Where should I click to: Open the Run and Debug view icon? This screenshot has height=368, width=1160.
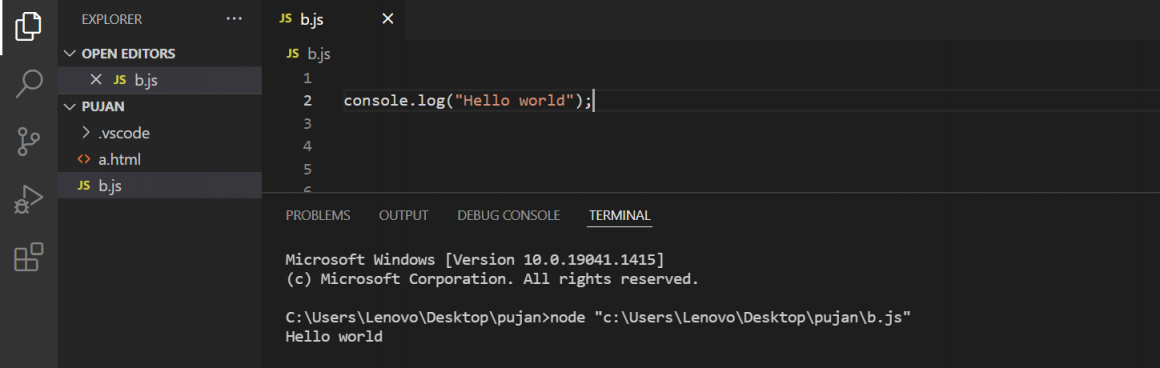pyautogui.click(x=29, y=200)
